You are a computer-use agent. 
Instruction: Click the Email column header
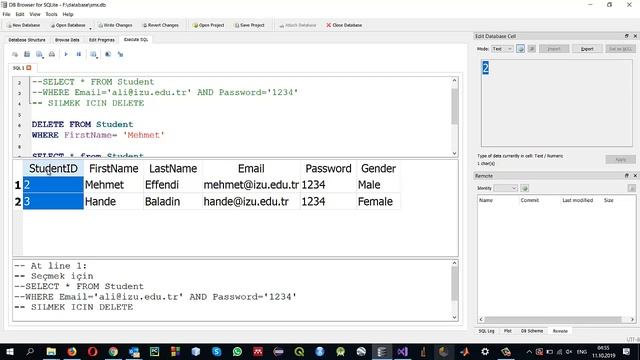(251, 169)
